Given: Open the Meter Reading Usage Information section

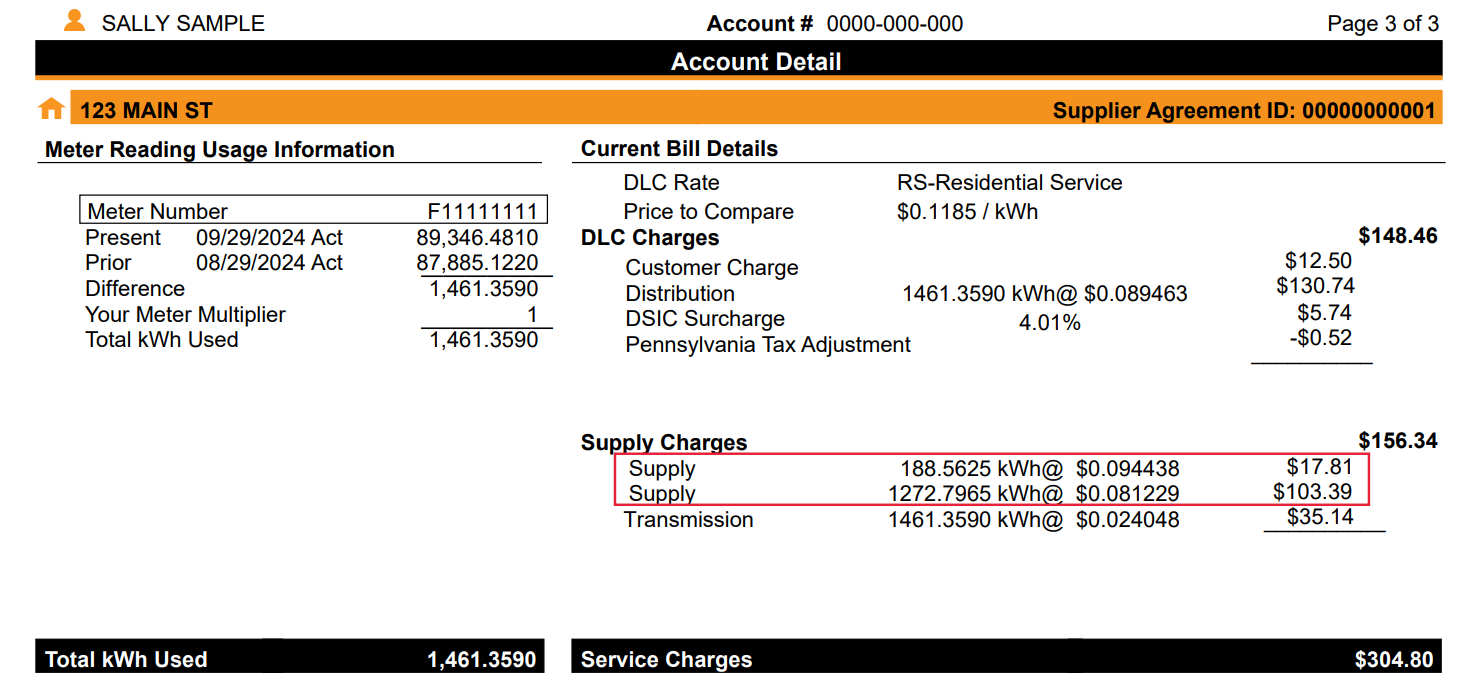Looking at the screenshot, I should coord(218,149).
